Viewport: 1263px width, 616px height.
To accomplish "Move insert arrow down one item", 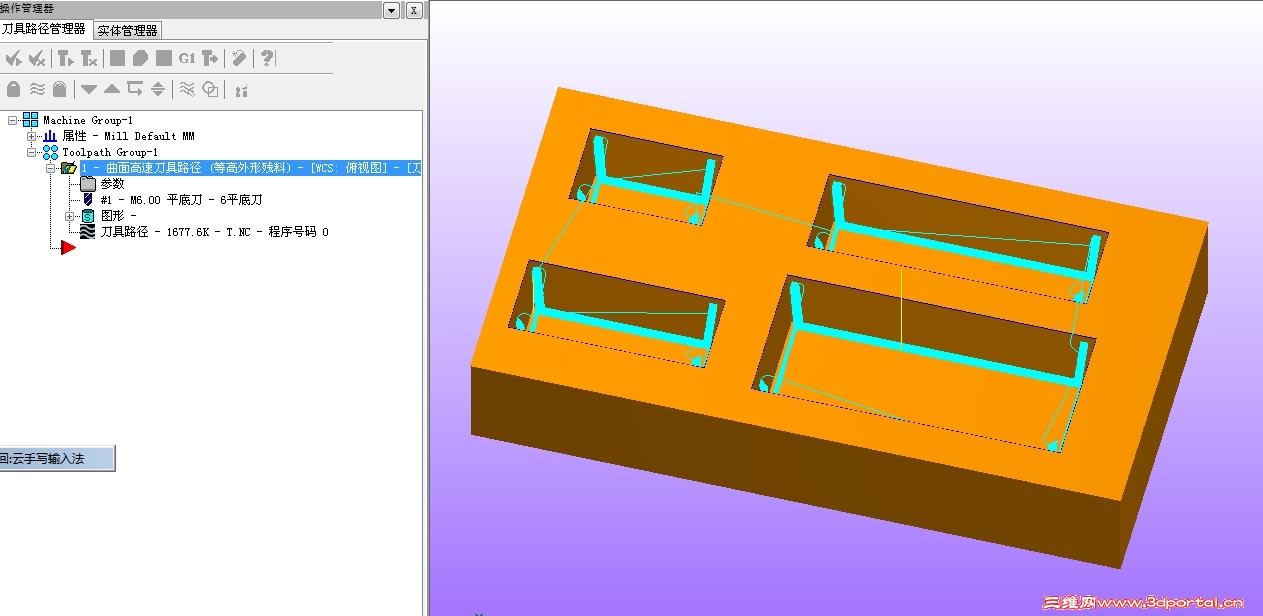I will (89, 89).
